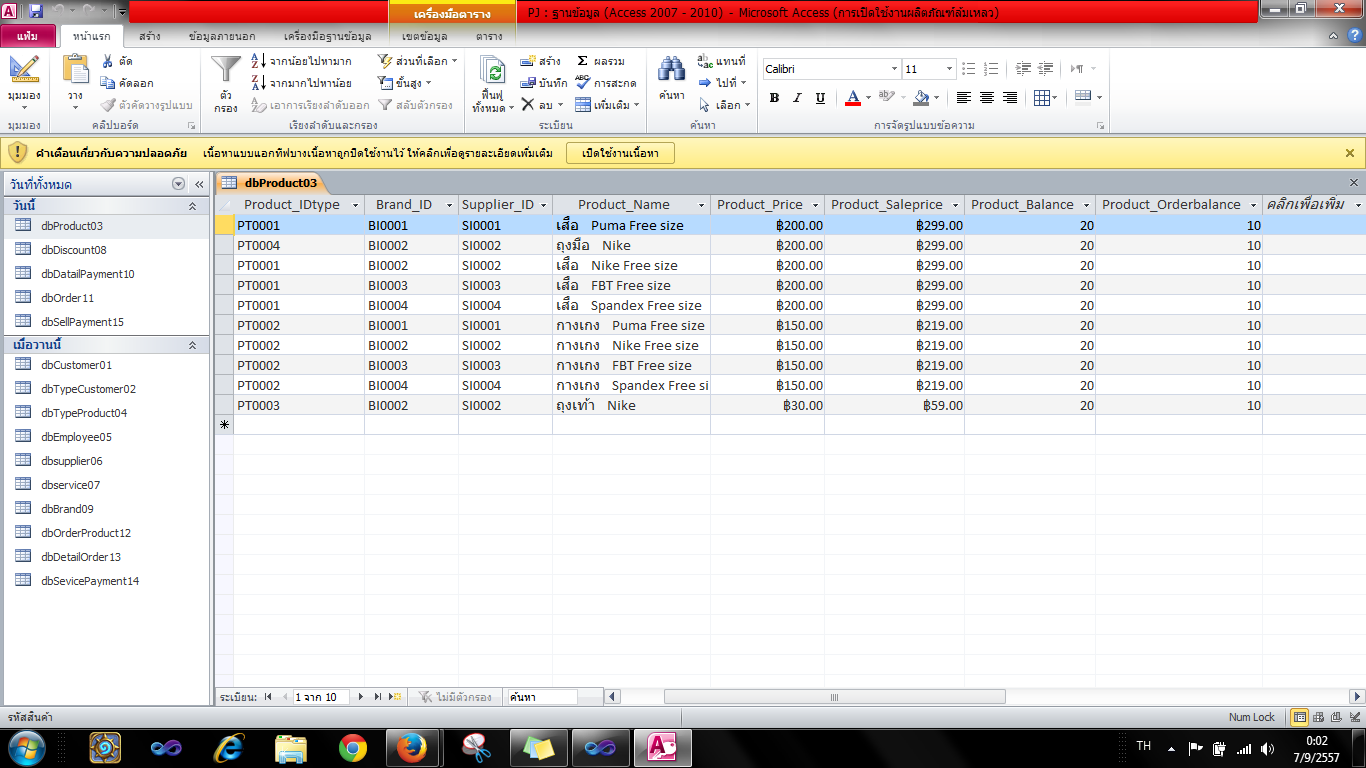Viewport: 1366px width, 768px height.
Task: Toggle Bold formatting
Action: pyautogui.click(x=774, y=98)
